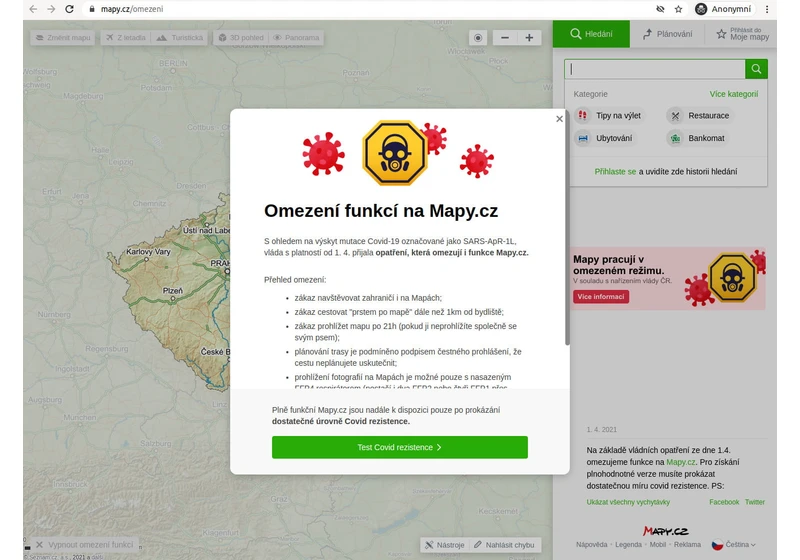Open the Více kategorií link
The image size is (800, 560).
(x=734, y=94)
